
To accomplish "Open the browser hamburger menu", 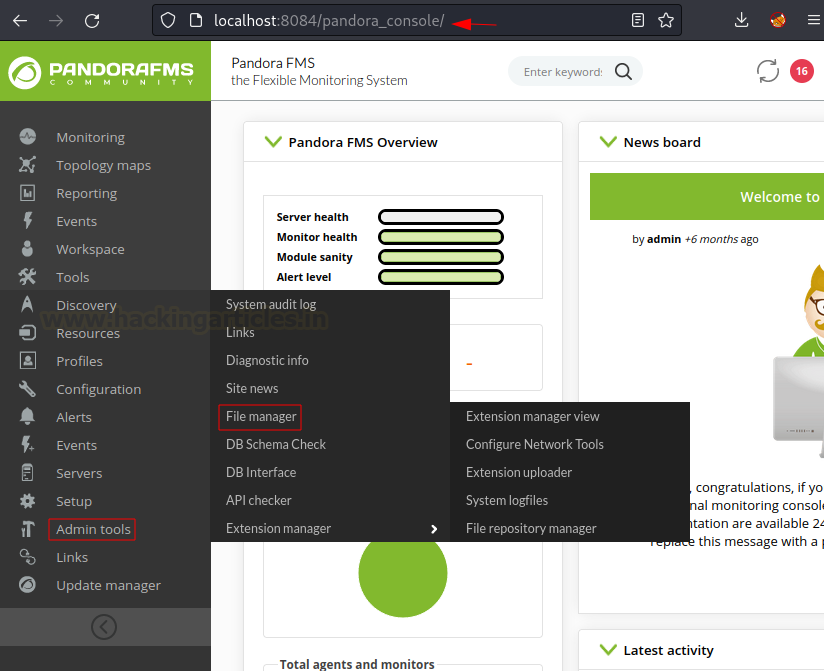I will coord(813,20).
